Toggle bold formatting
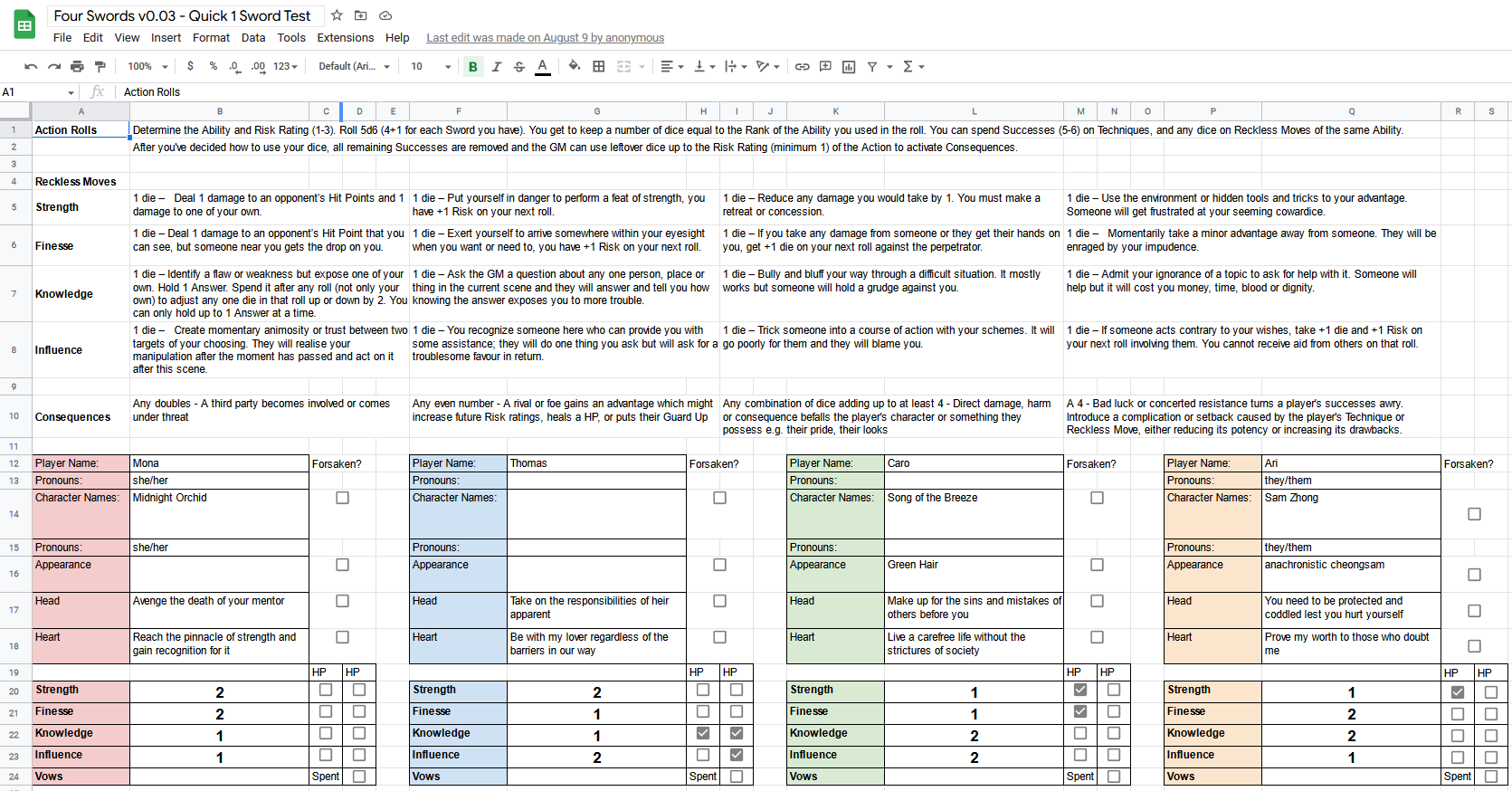 pyautogui.click(x=473, y=66)
